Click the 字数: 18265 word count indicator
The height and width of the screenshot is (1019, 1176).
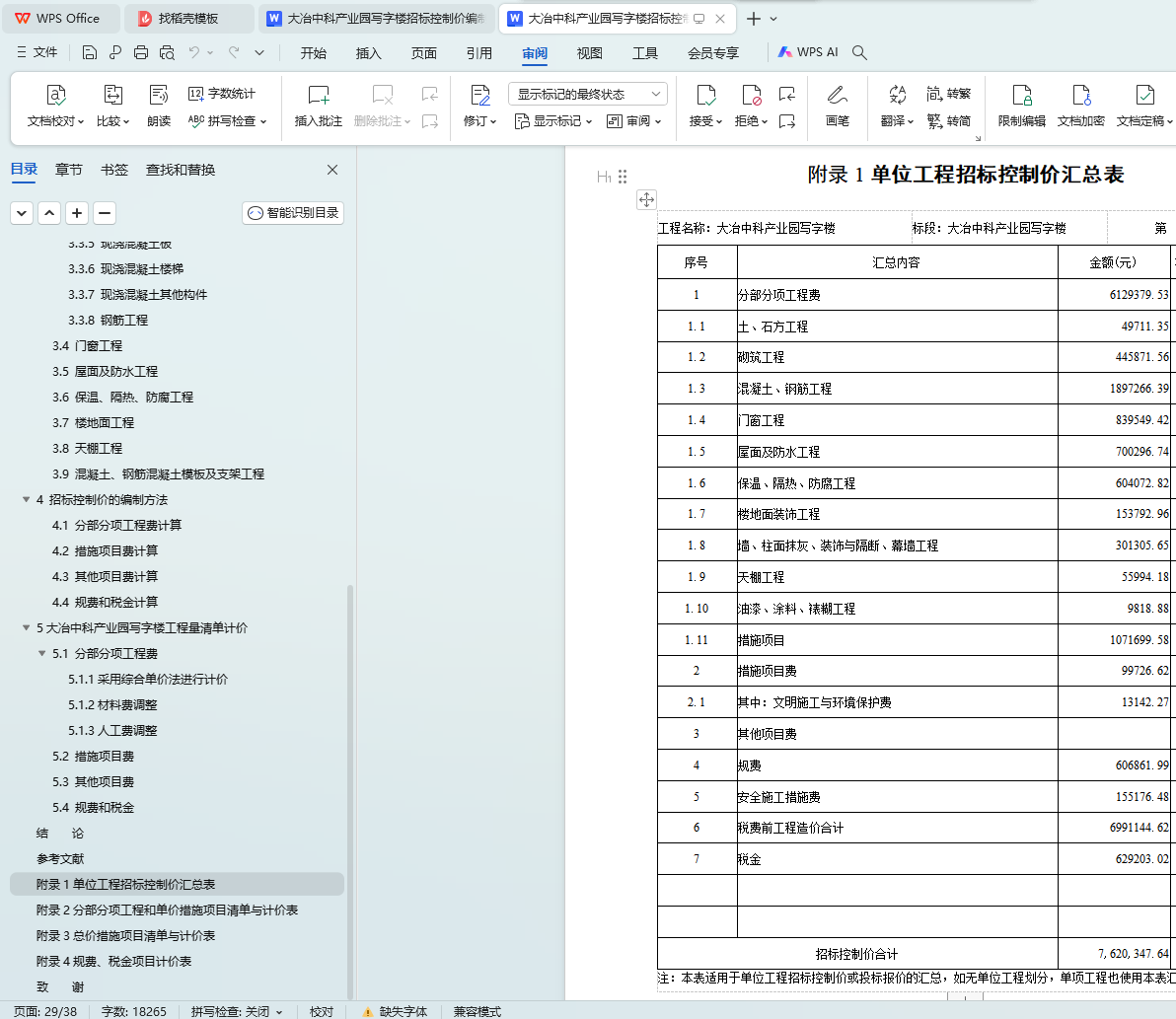pos(133,1011)
